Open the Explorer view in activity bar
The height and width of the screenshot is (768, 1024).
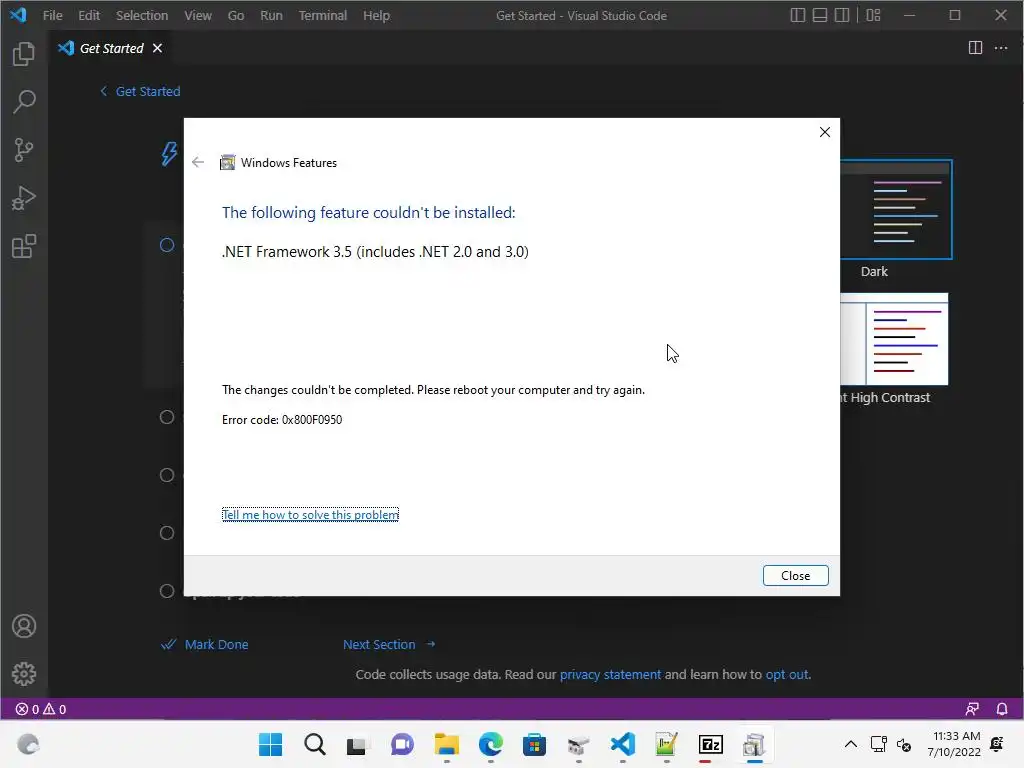click(24, 54)
